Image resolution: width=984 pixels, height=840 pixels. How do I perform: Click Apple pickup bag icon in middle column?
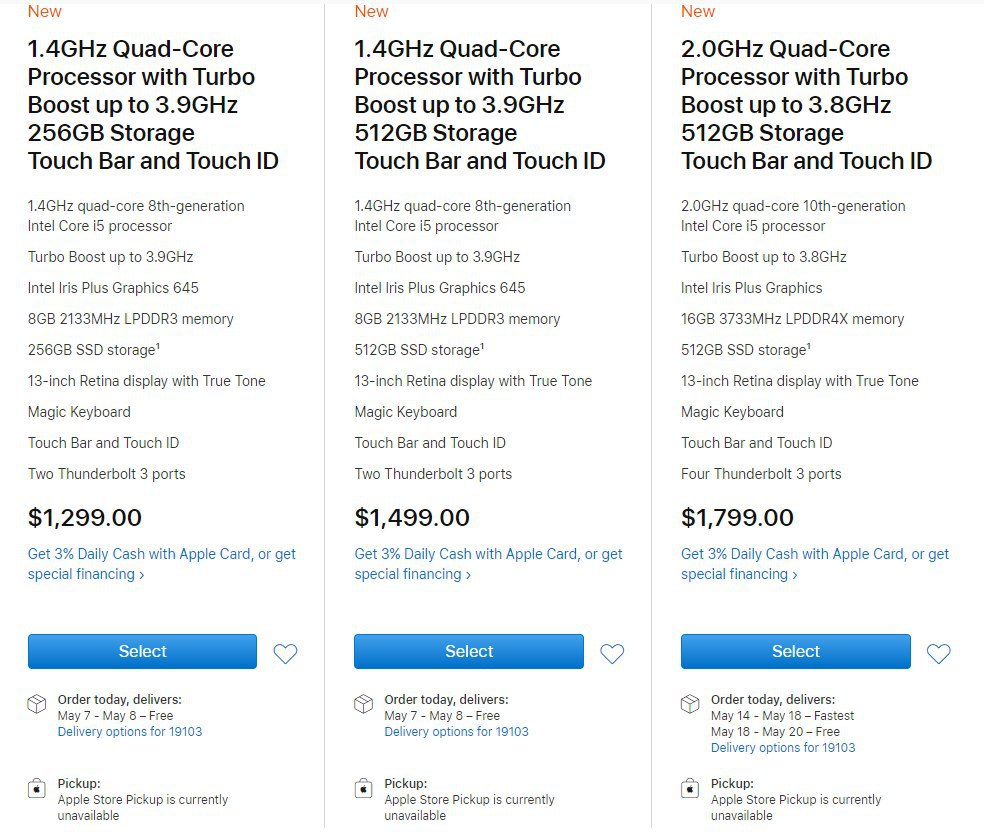tap(363, 788)
